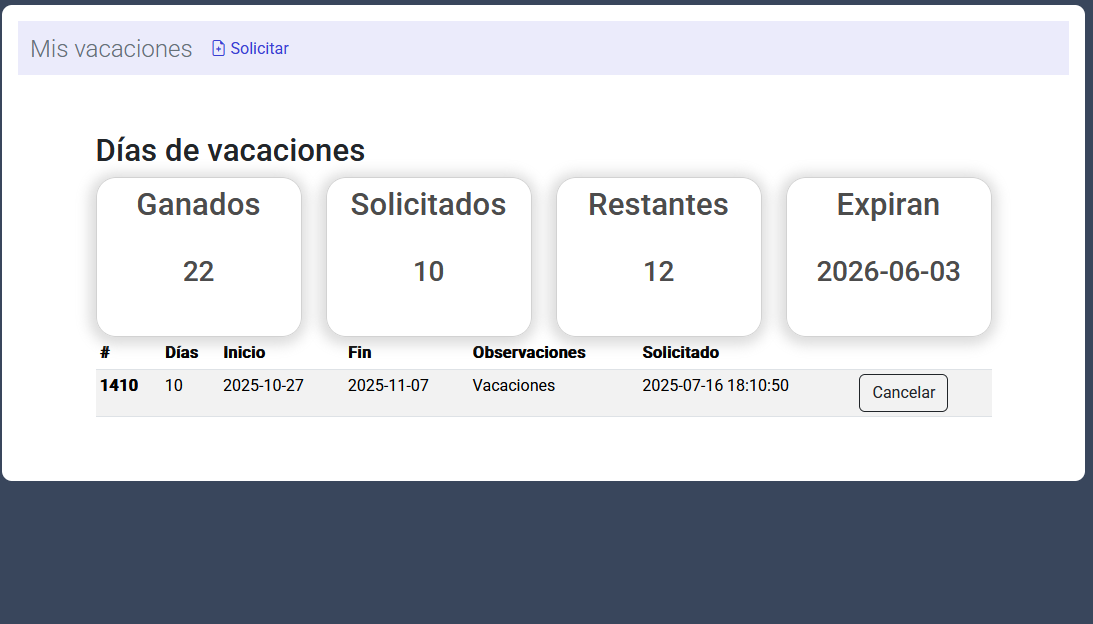Click the Expiran card heading
The height and width of the screenshot is (624, 1093).
pyautogui.click(x=888, y=204)
